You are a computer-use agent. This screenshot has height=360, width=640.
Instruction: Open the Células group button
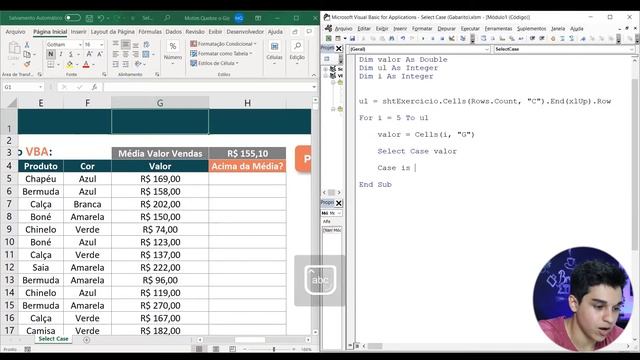(274, 51)
